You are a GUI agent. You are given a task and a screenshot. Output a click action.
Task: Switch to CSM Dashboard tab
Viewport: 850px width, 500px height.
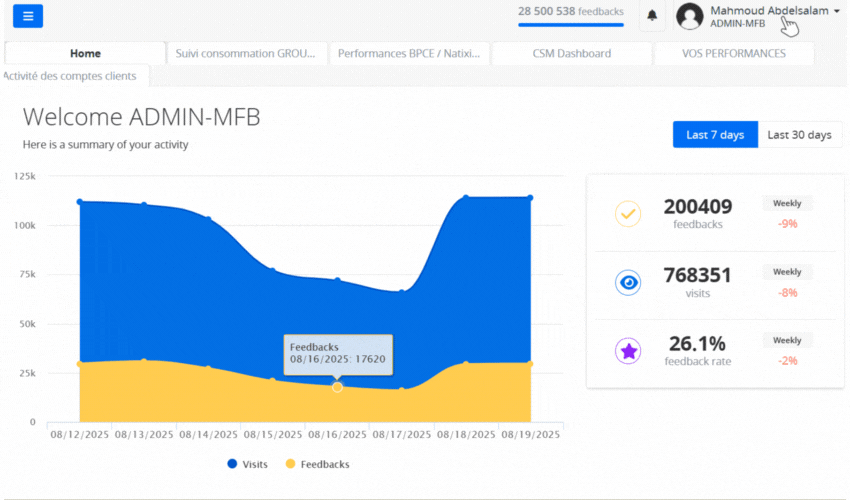pyautogui.click(x=572, y=54)
